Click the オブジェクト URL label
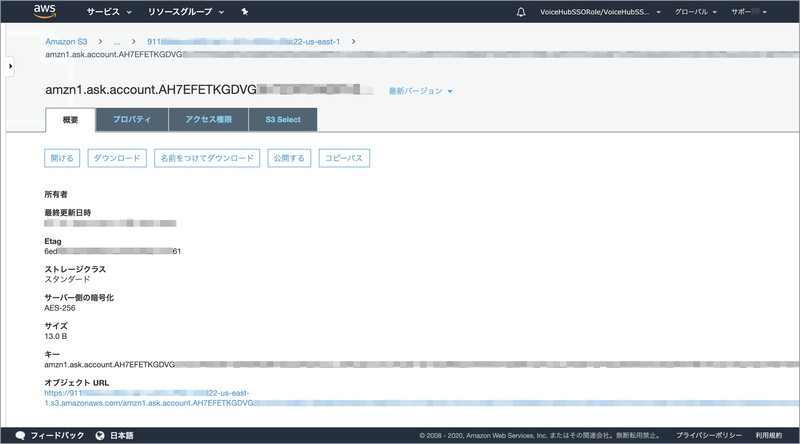 coord(77,382)
